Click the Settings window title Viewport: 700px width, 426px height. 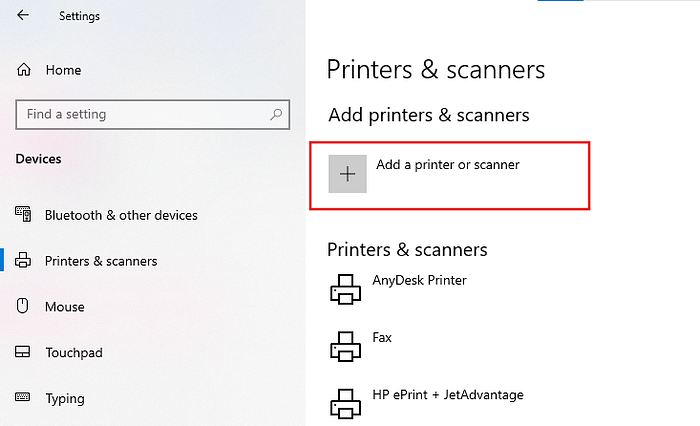79,16
